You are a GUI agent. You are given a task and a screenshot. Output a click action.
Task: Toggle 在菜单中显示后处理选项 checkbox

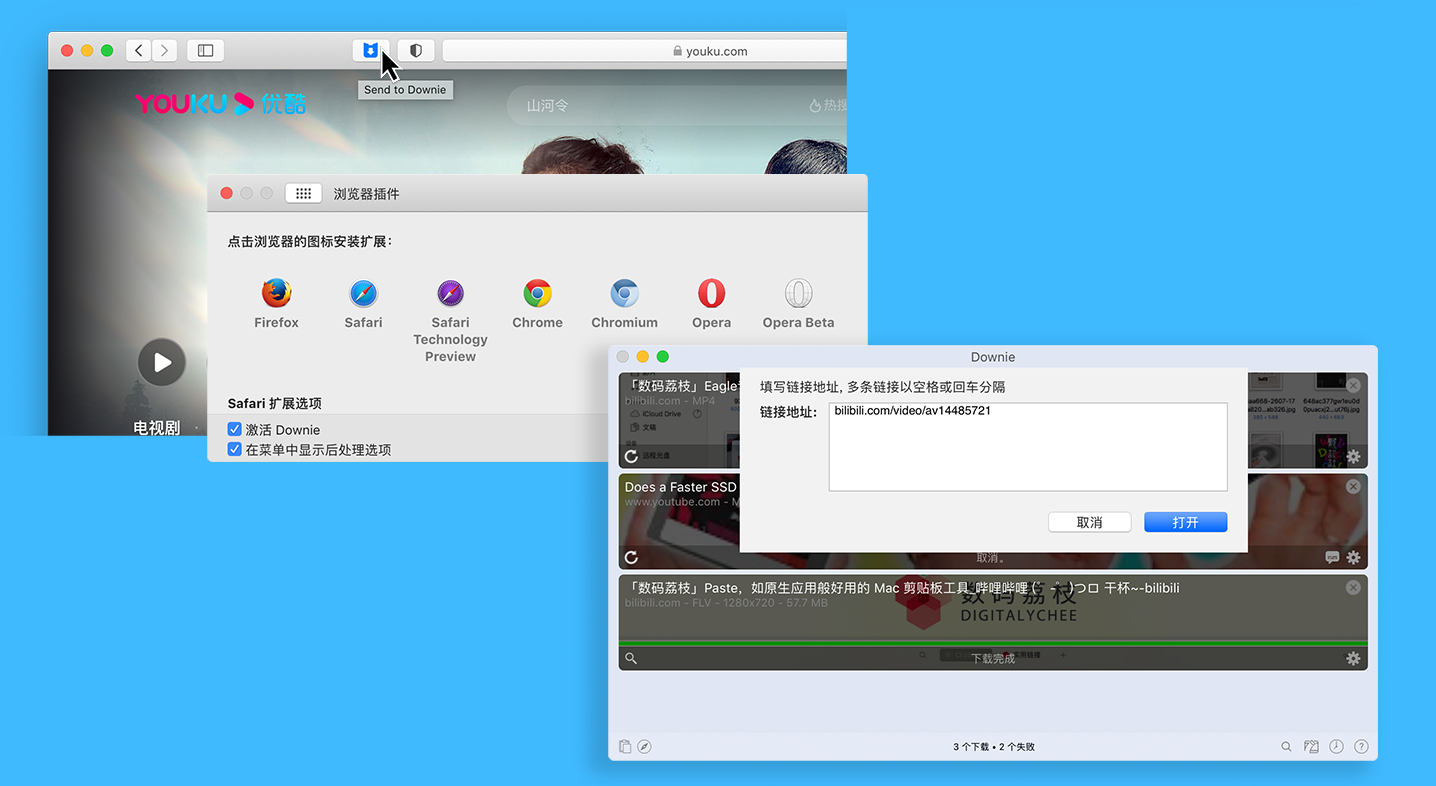pyautogui.click(x=235, y=449)
